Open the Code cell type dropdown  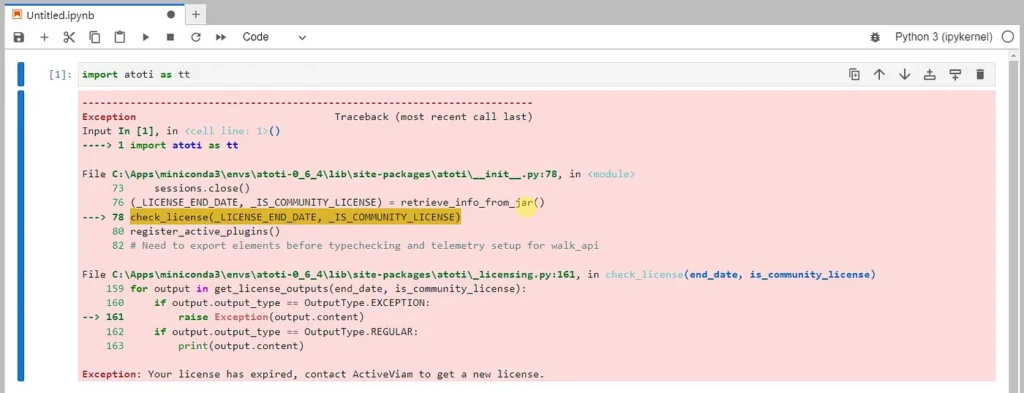pos(274,37)
